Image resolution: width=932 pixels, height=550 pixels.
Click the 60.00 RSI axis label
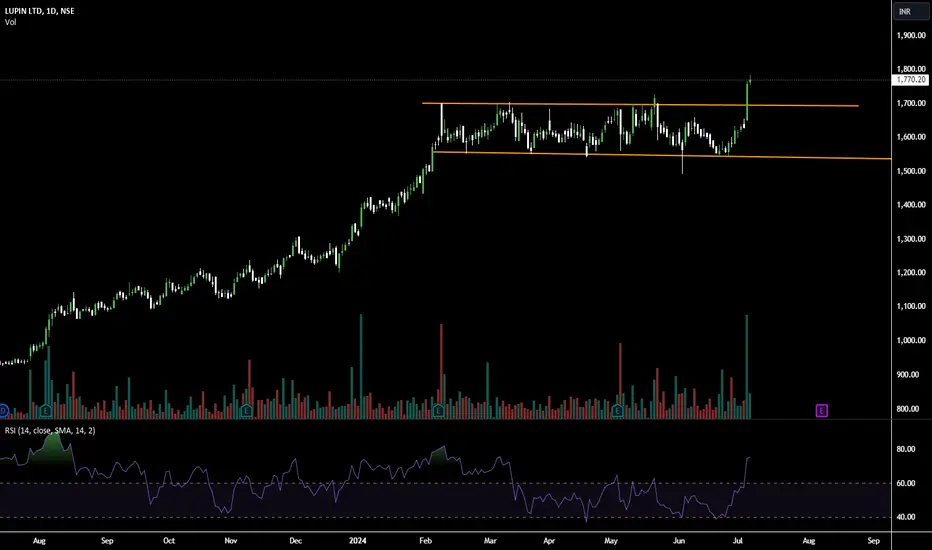(905, 483)
